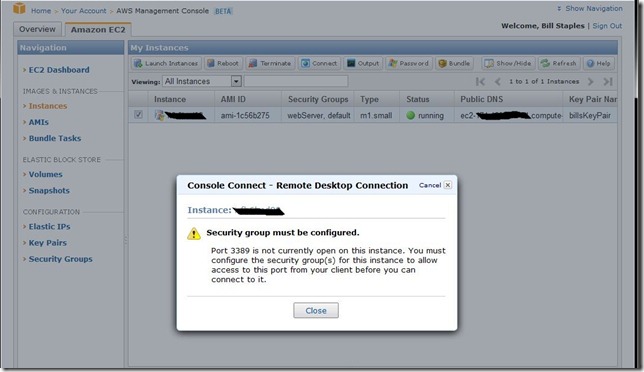
Task: Click the webServer, default security groups cell
Action: tap(319, 116)
